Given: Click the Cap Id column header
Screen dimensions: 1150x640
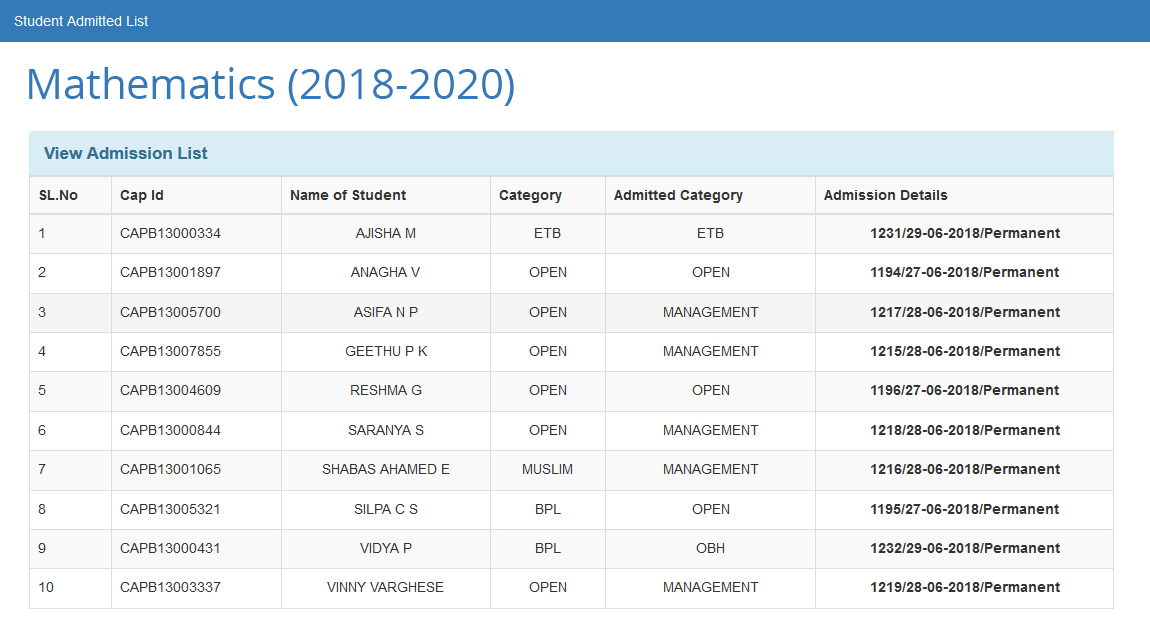Looking at the screenshot, I should coord(141,195).
